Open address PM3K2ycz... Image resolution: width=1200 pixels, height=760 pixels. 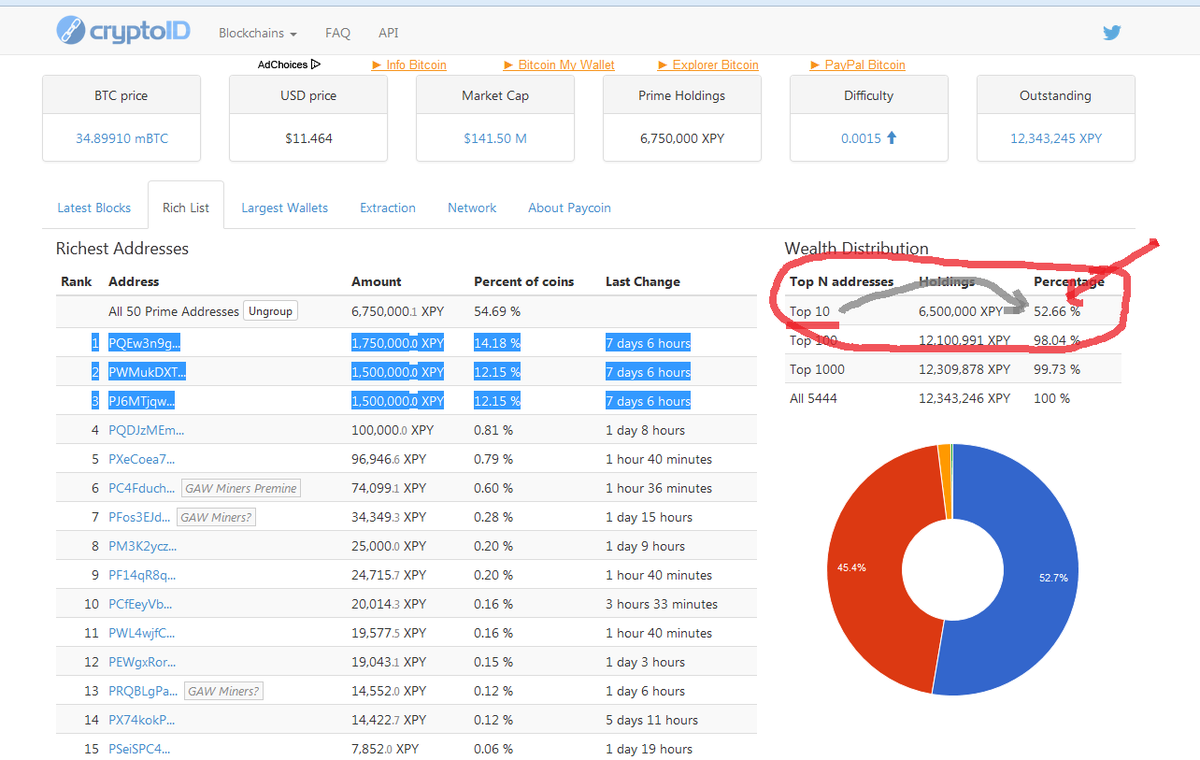coord(142,546)
